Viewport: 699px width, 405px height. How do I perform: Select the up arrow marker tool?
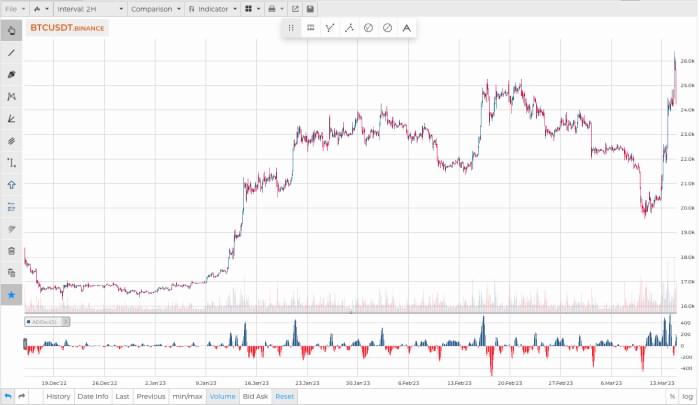pyautogui.click(x=11, y=185)
